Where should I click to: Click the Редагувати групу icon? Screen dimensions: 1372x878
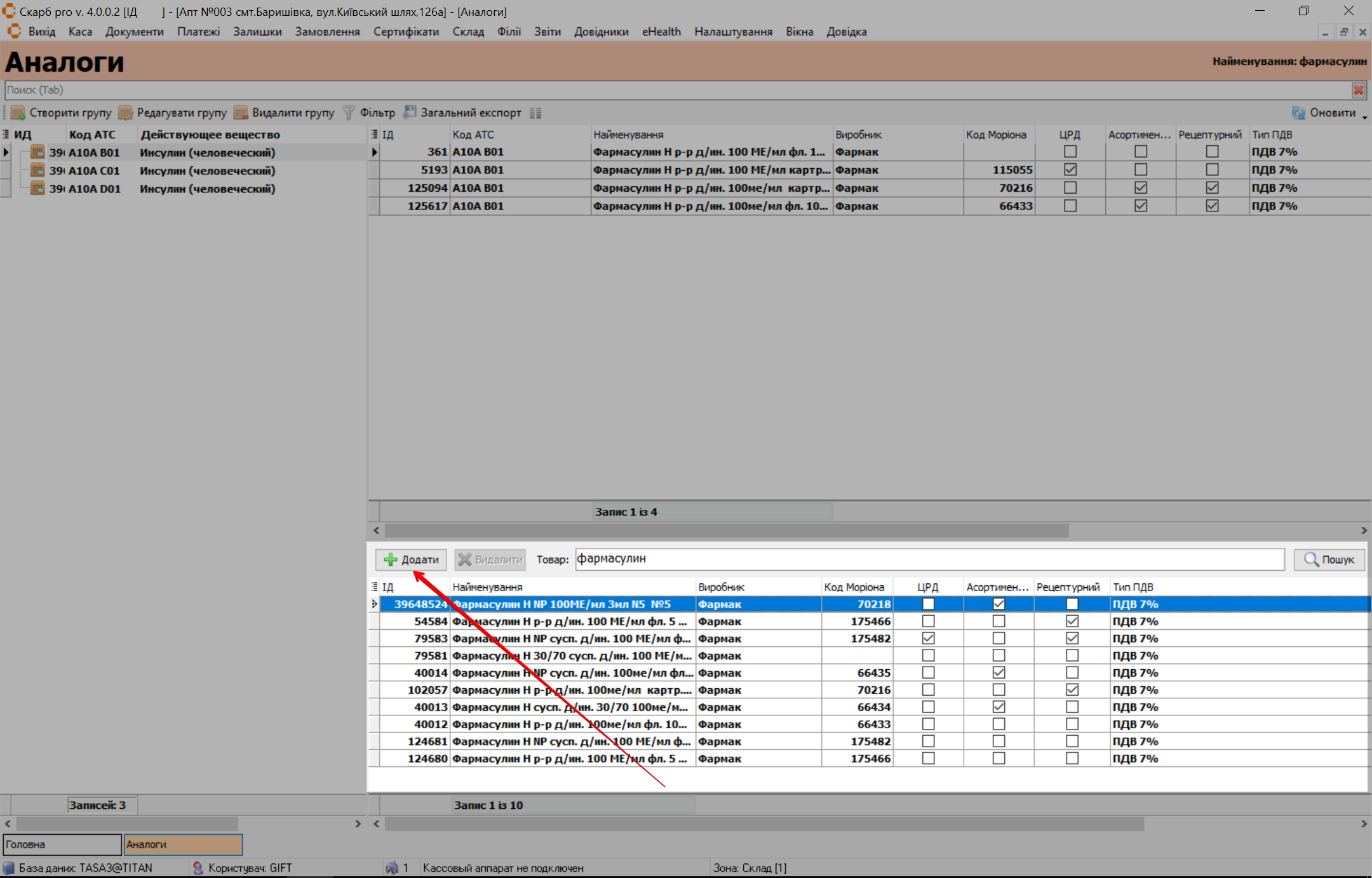[x=126, y=113]
